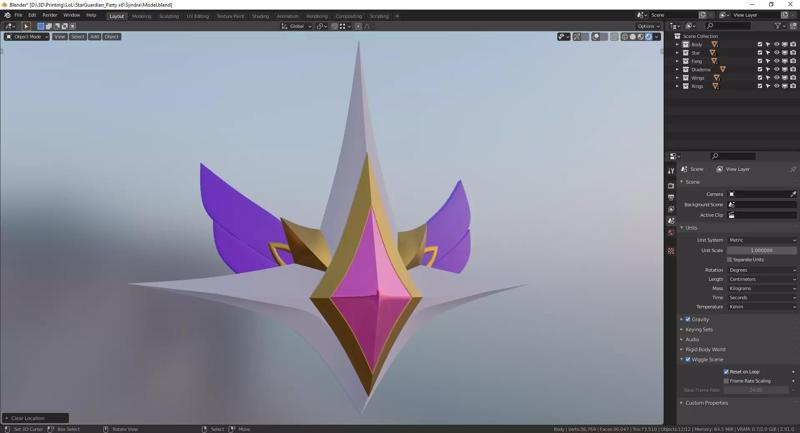The width and height of the screenshot is (800, 433).
Task: Open the Window menu
Action: click(71, 15)
